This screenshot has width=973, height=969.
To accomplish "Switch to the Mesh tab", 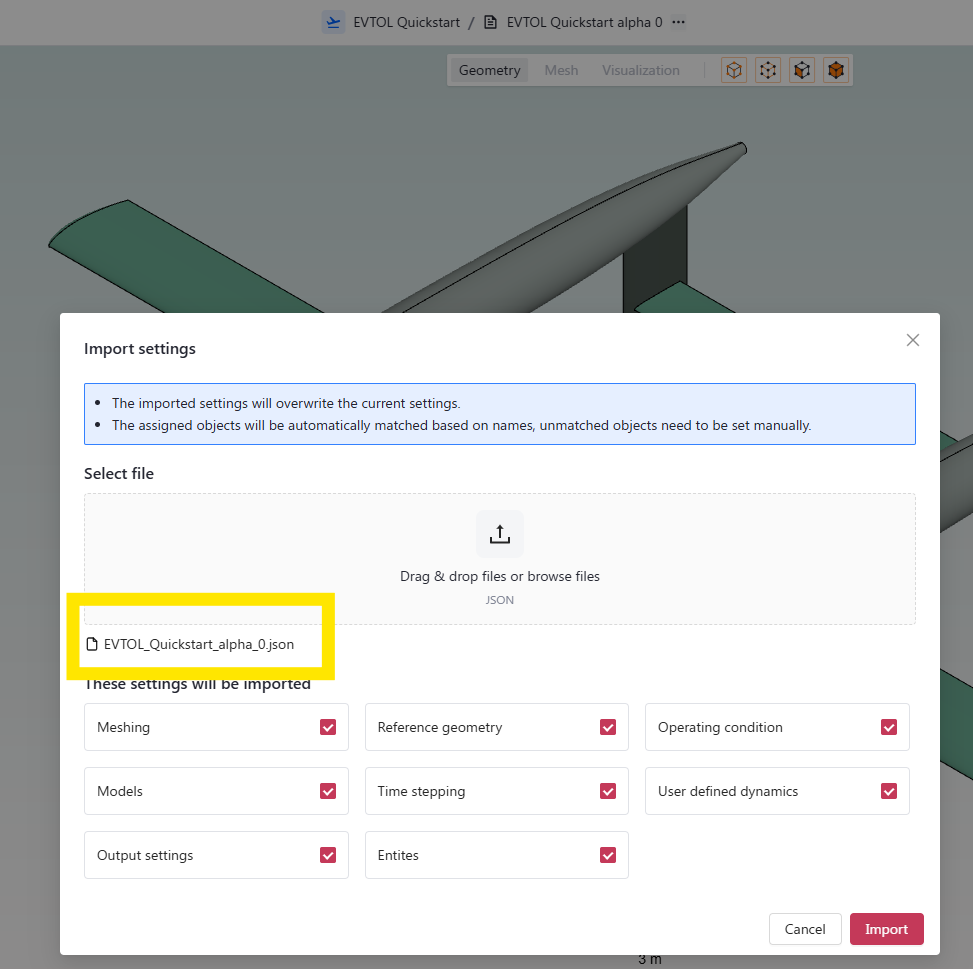I will 561,70.
